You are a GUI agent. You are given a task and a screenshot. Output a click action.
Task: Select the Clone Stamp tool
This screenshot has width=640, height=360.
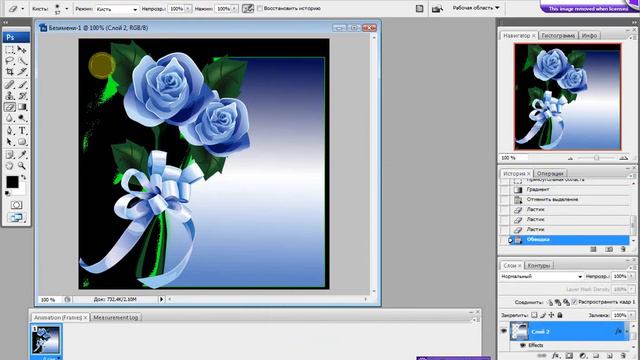(x=10, y=96)
